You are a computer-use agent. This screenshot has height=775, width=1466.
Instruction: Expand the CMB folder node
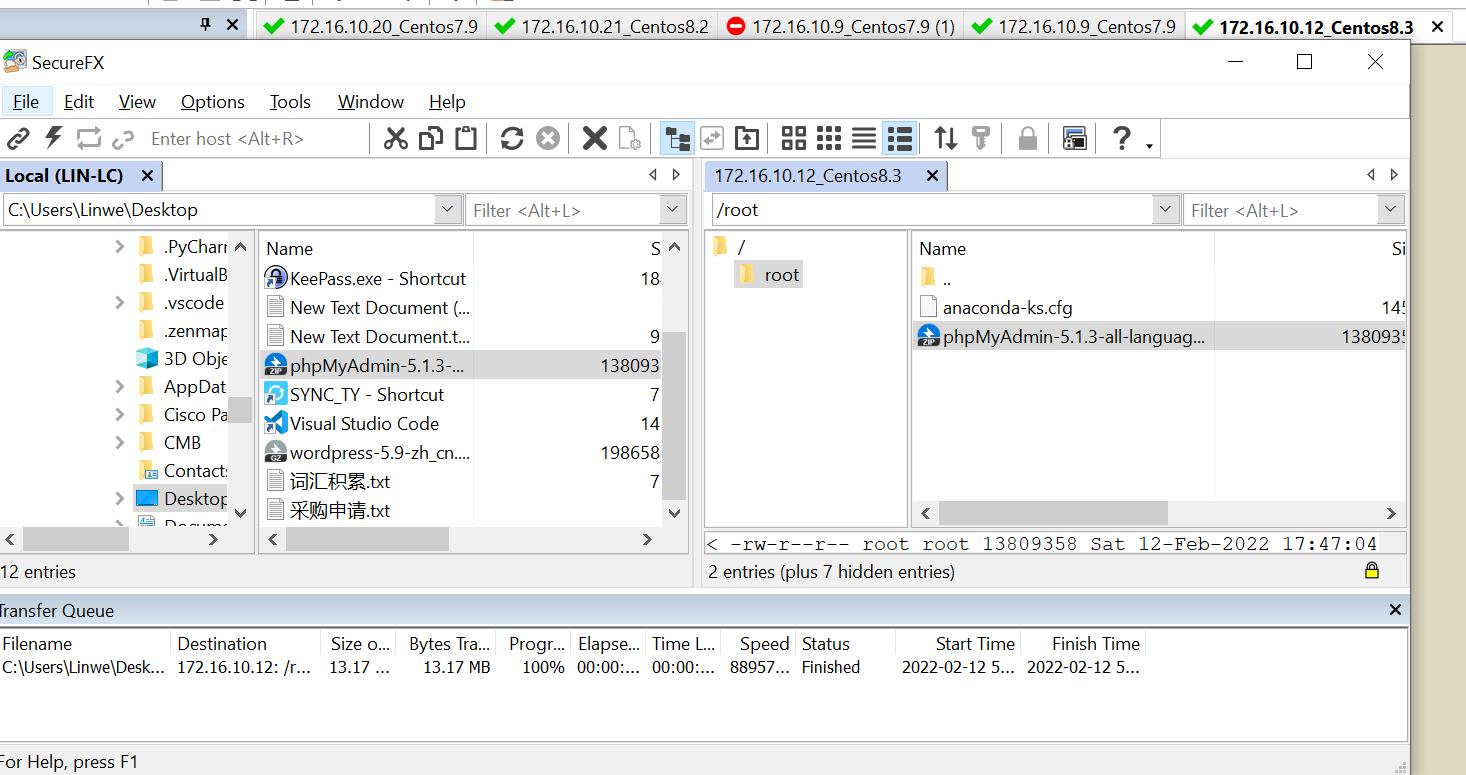click(x=120, y=442)
